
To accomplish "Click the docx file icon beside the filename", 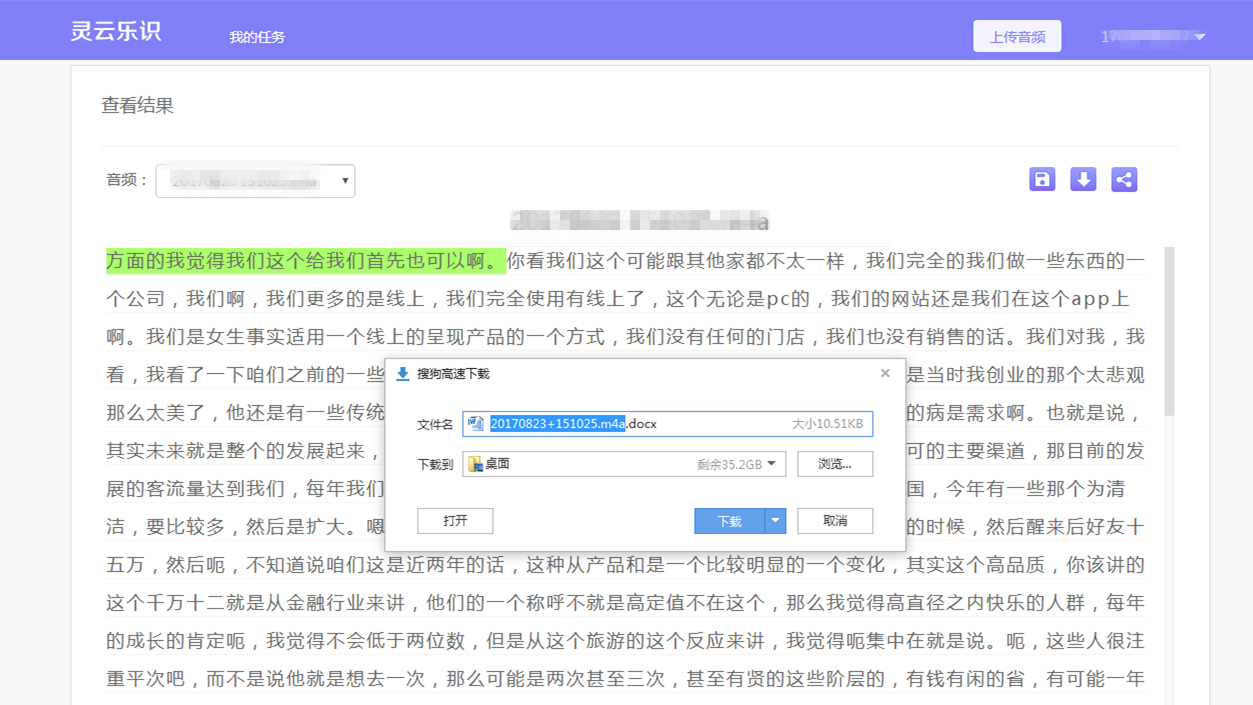I will click(x=476, y=424).
